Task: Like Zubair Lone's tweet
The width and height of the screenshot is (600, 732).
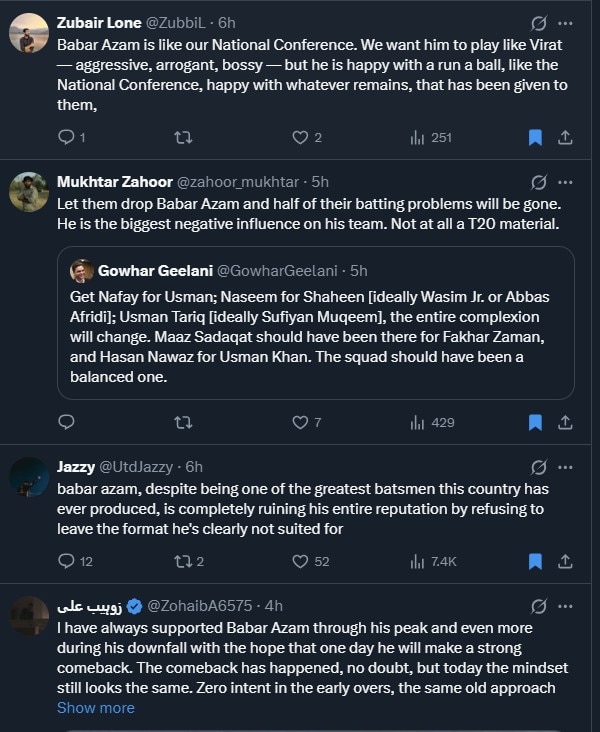Action: 300,137
